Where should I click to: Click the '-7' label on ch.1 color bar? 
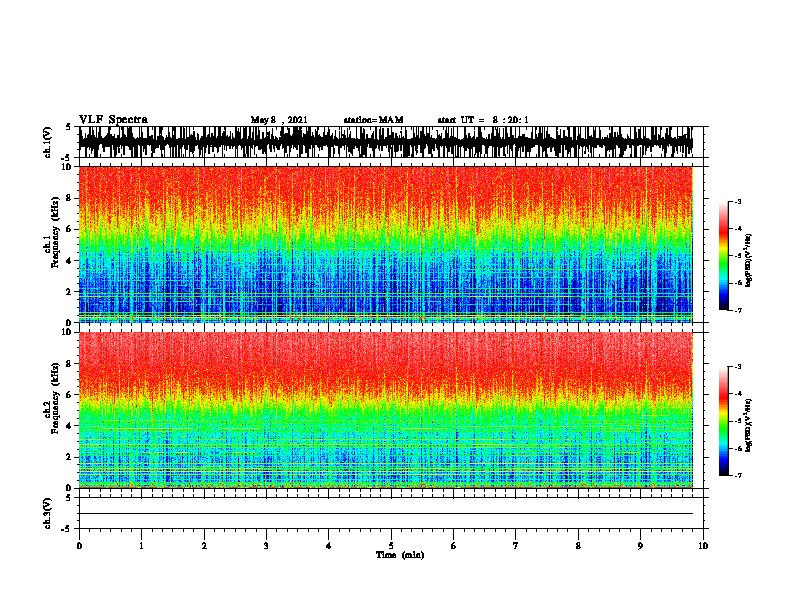pos(738,310)
